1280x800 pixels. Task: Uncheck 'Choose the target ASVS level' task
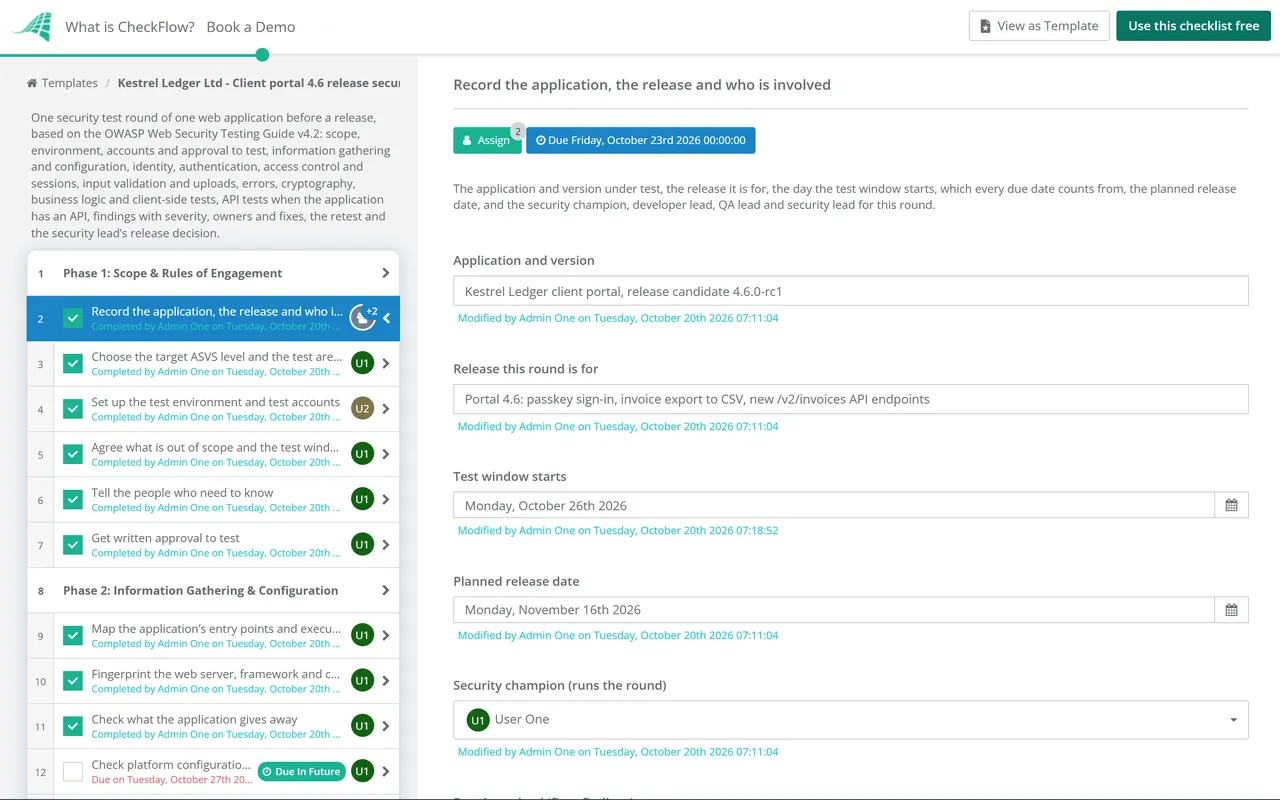click(73, 364)
